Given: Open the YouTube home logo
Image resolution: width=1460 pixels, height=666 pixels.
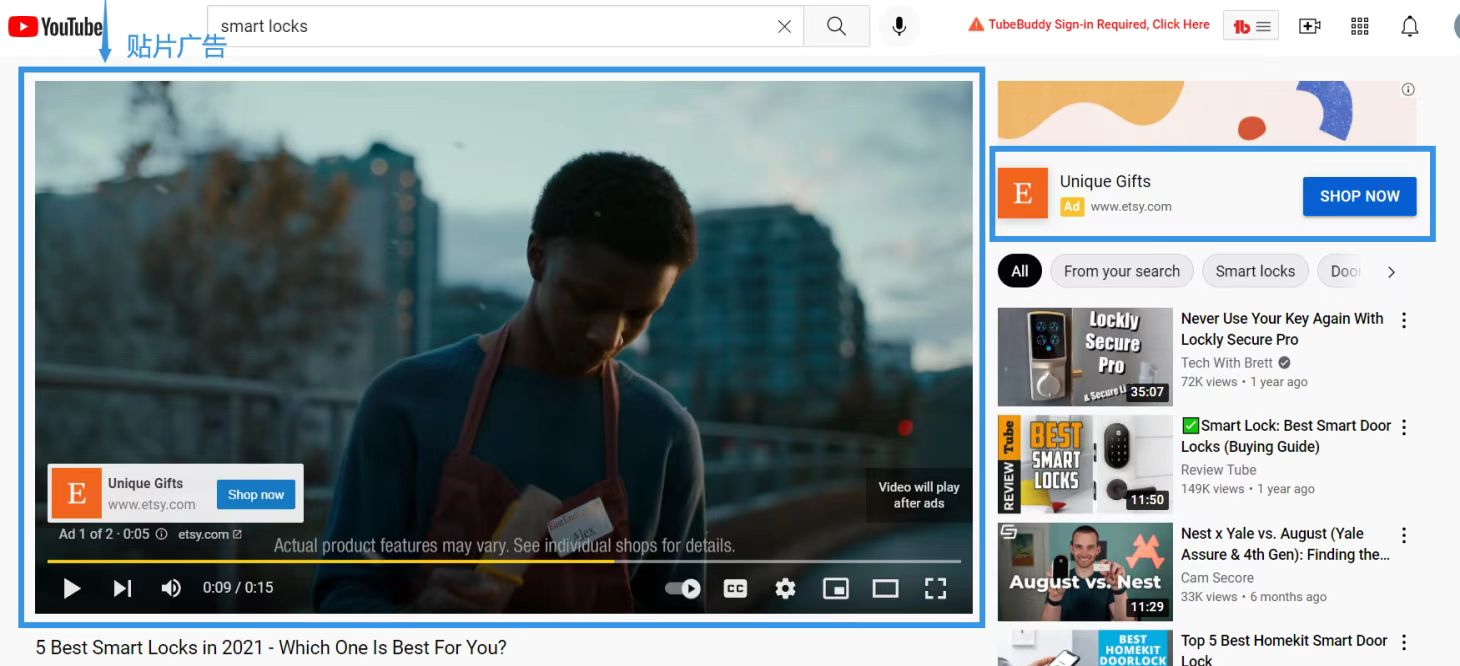Looking at the screenshot, I should pyautogui.click(x=55, y=26).
